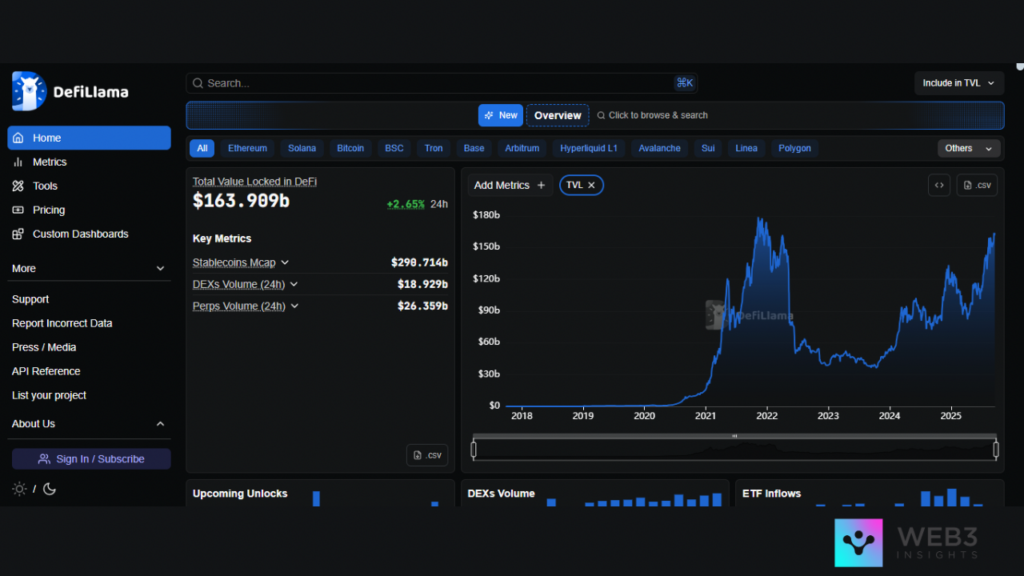This screenshot has width=1024, height=576.
Task: Switch to light theme sun icon
Action: pyautogui.click(x=19, y=489)
